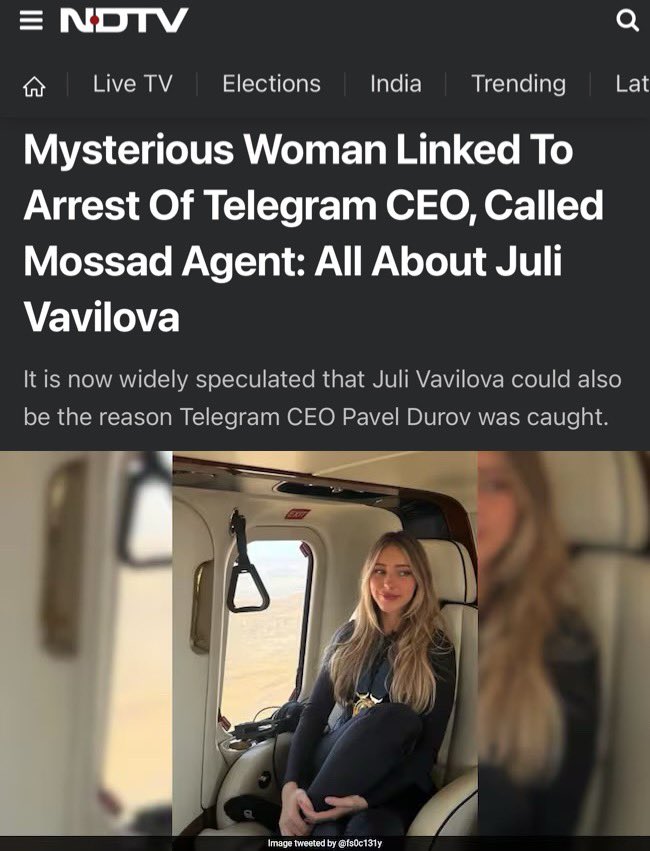
Task: Click the word Mossad in the headline
Action: [x=98, y=261]
